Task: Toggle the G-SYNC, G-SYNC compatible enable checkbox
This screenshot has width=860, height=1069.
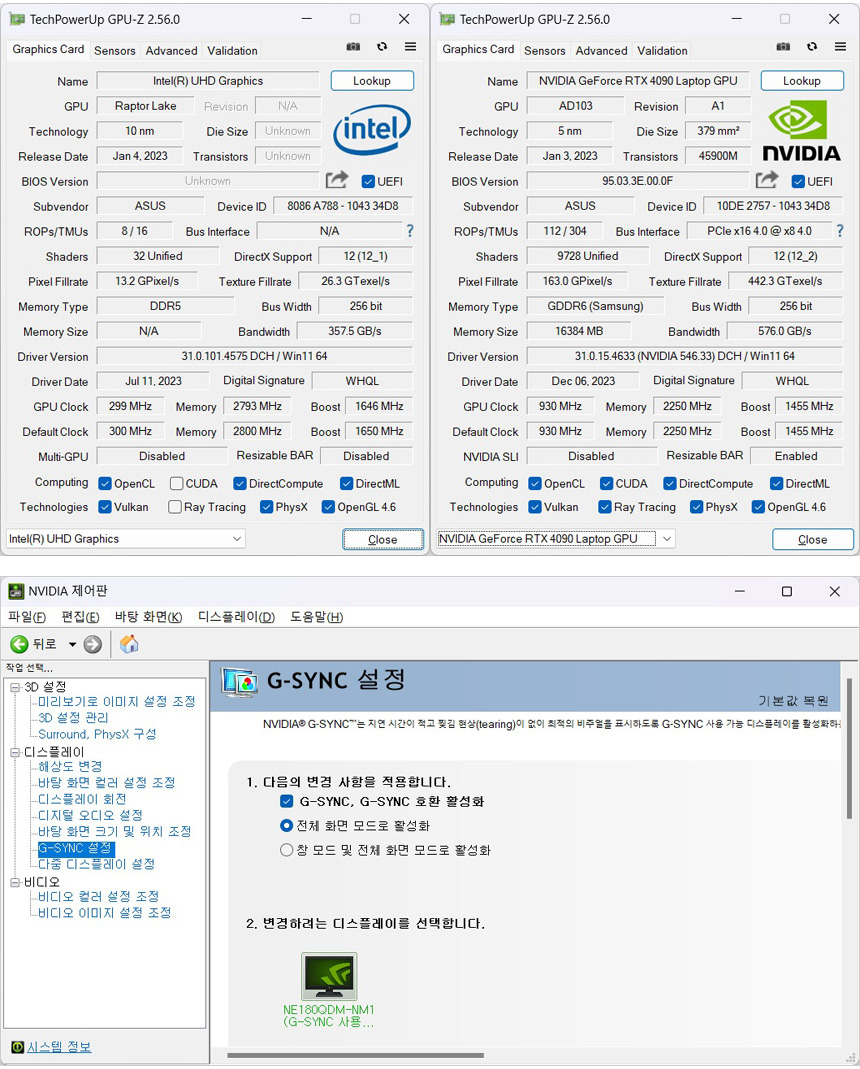Action: point(287,802)
